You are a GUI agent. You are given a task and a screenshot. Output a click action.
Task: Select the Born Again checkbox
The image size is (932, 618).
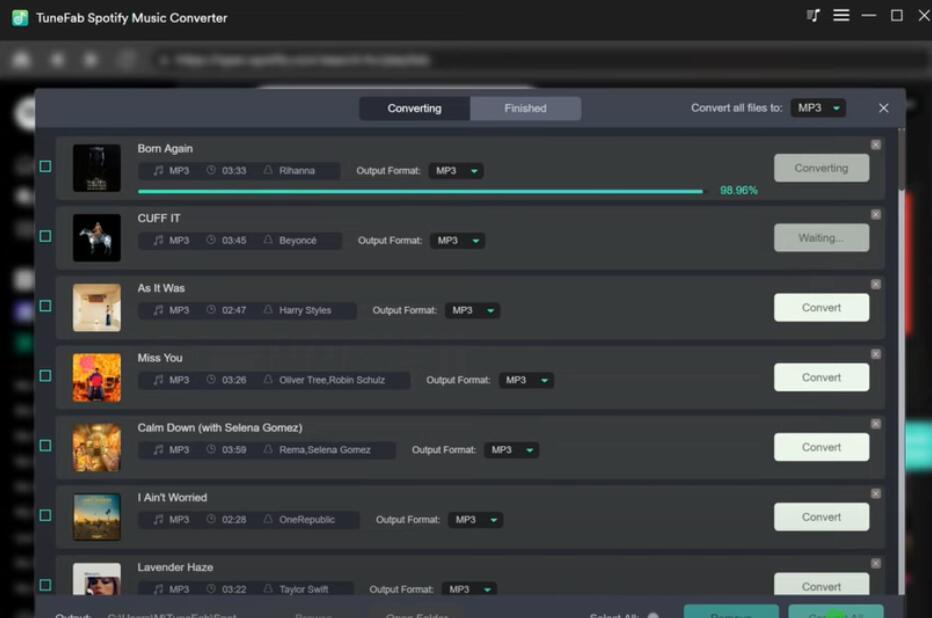[x=45, y=166]
